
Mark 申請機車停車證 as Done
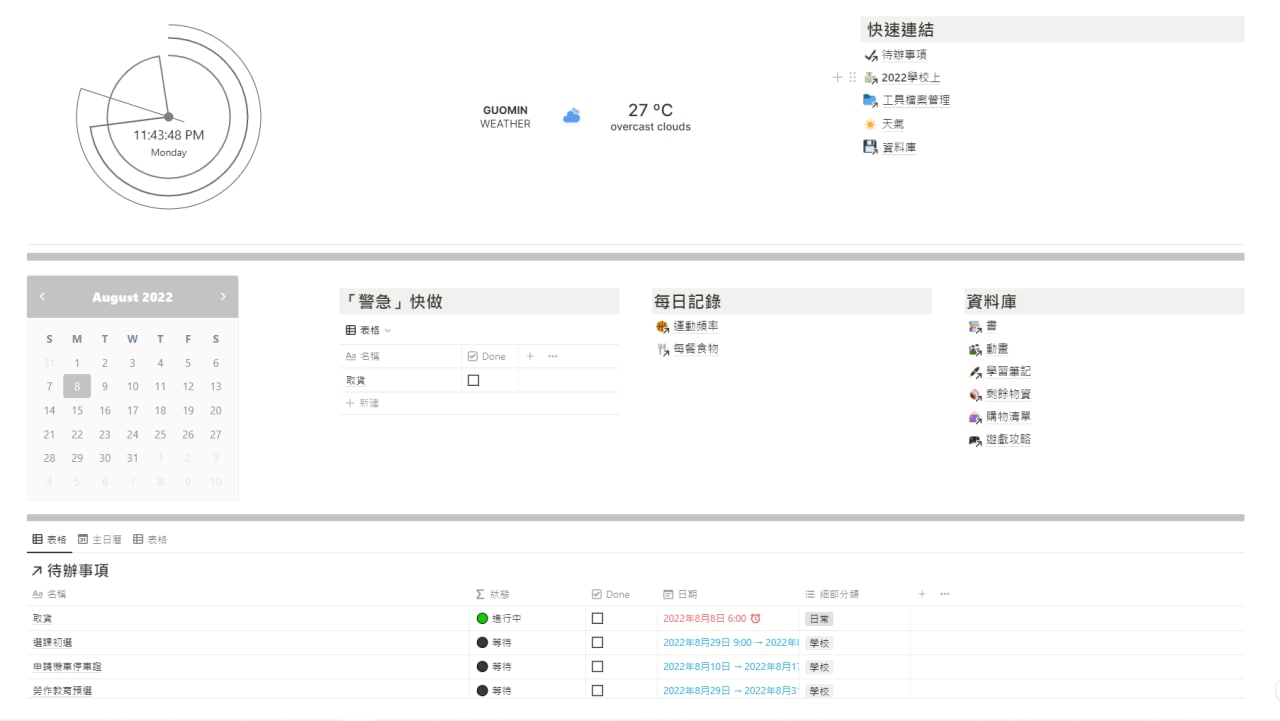598,666
